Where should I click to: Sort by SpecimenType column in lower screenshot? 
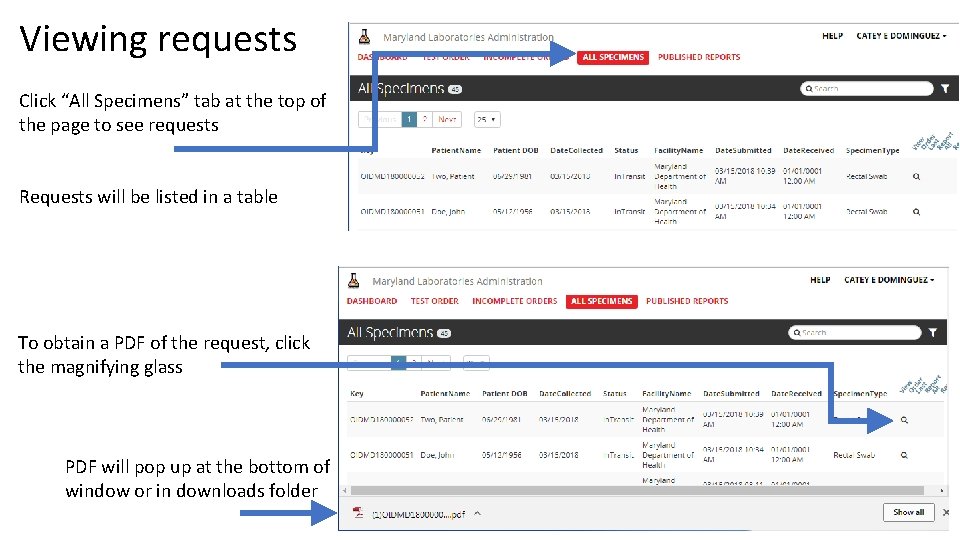[x=860, y=394]
